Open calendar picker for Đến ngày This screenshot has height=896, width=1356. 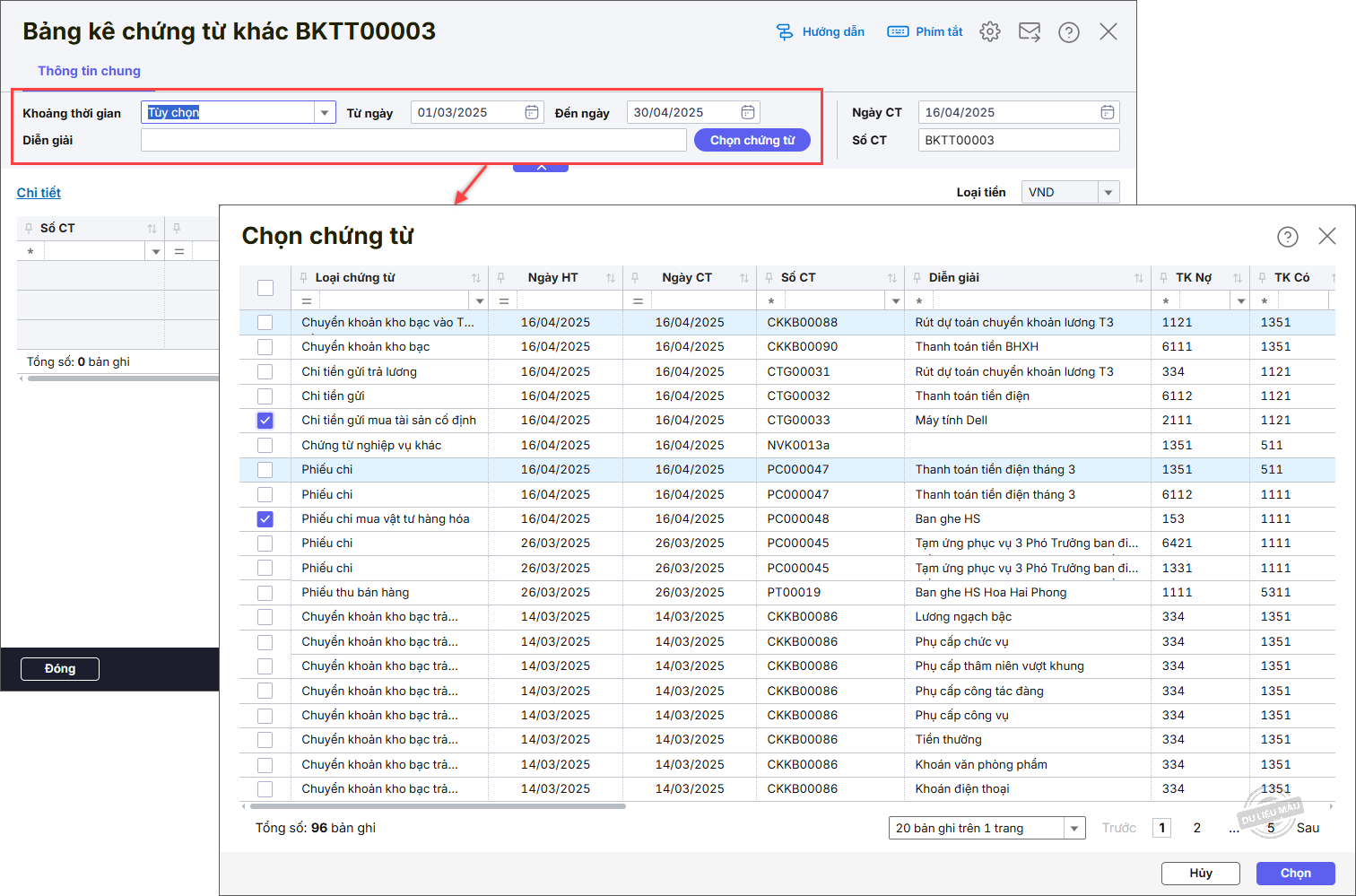748,112
